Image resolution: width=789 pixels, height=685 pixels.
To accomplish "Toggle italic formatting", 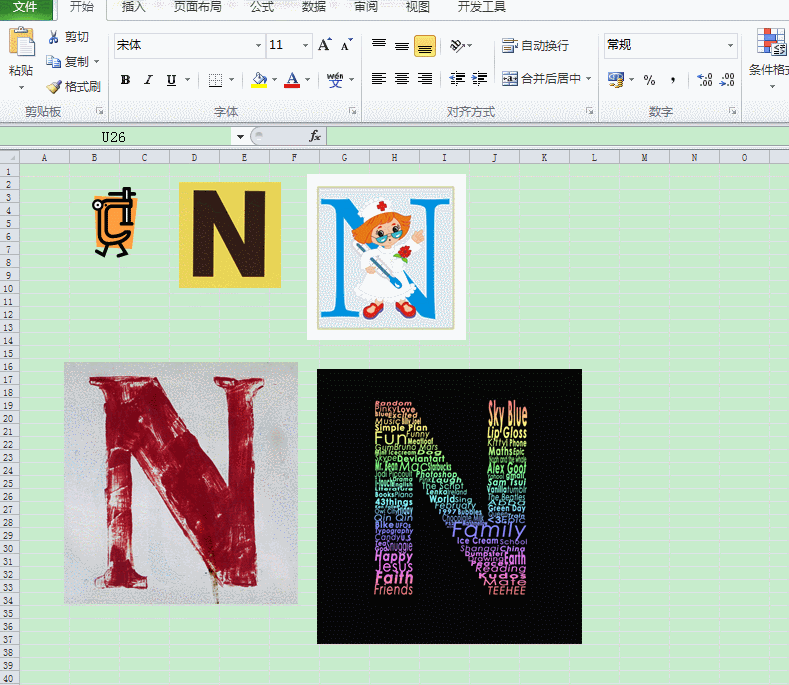I will (x=148, y=80).
